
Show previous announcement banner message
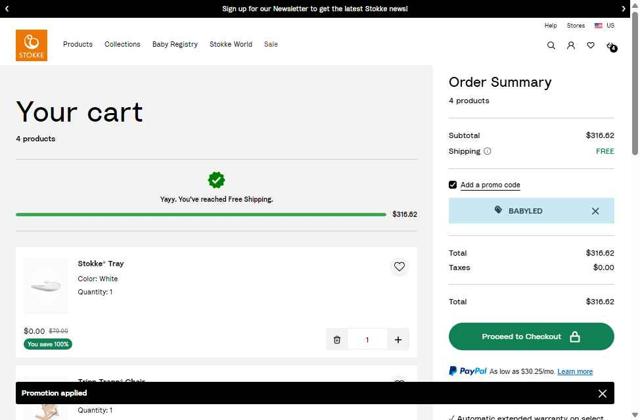tap(7, 8)
